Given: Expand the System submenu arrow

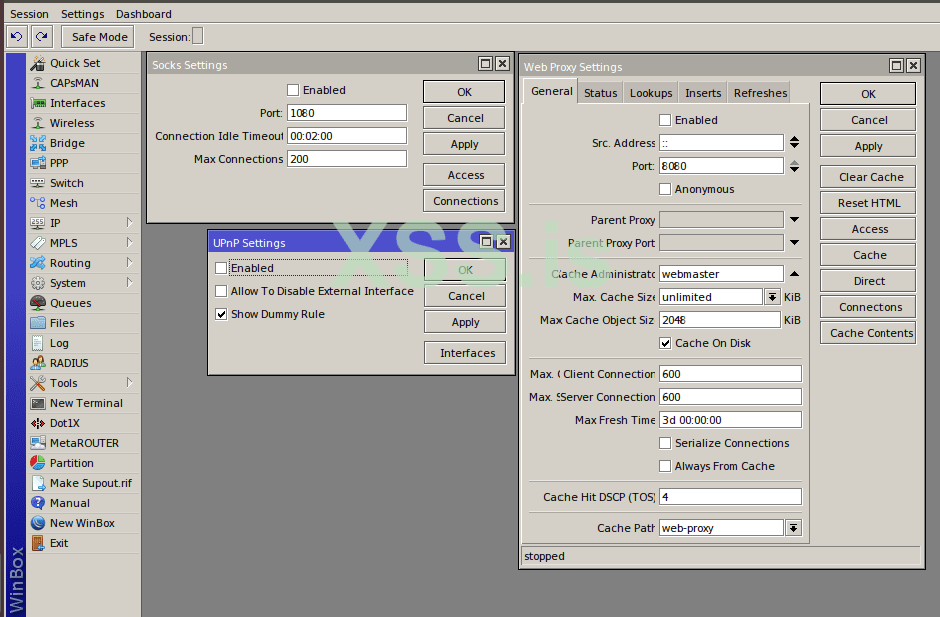Looking at the screenshot, I should point(129,282).
